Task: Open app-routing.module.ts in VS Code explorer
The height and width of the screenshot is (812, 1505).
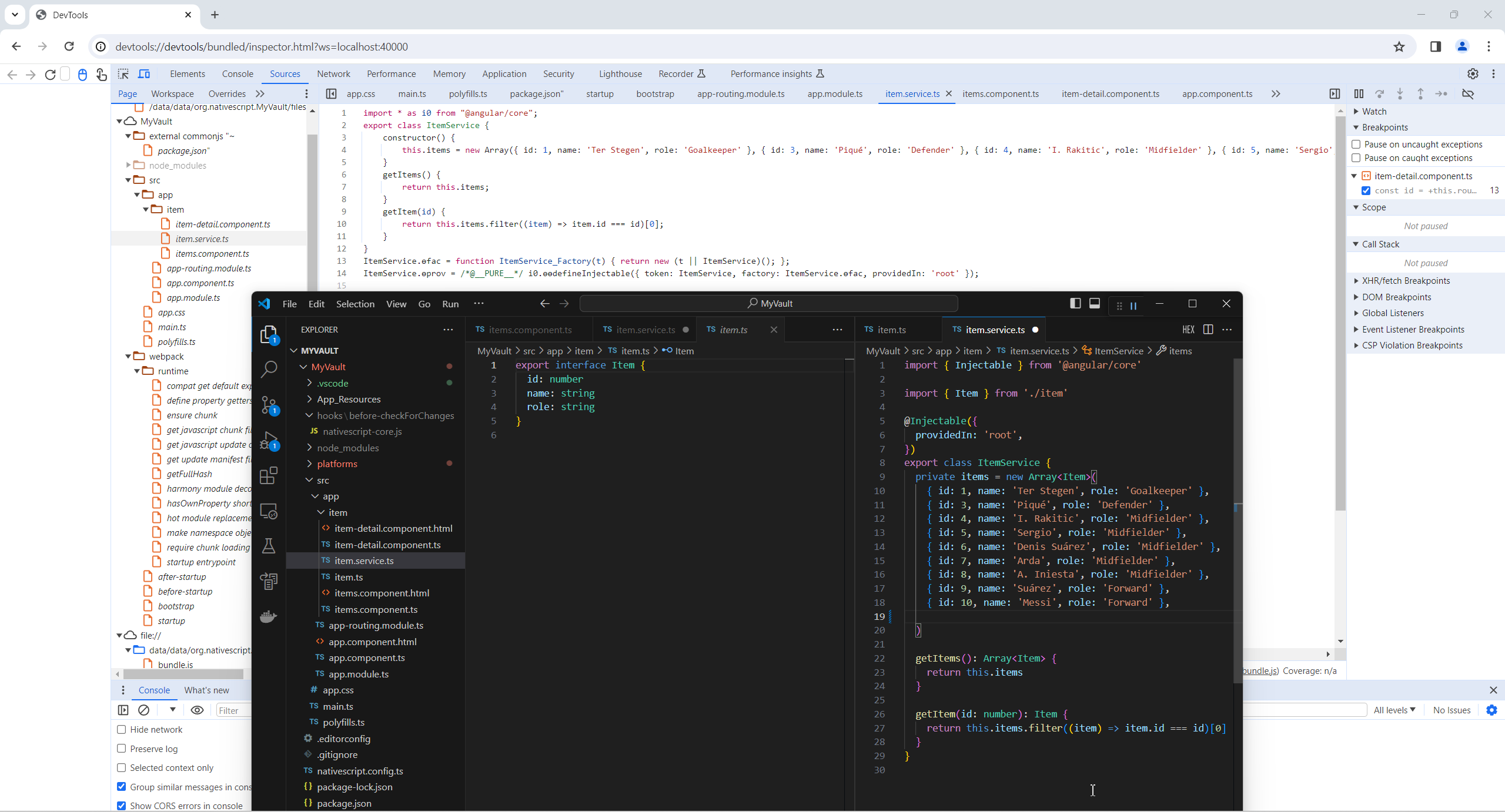Action: (376, 625)
